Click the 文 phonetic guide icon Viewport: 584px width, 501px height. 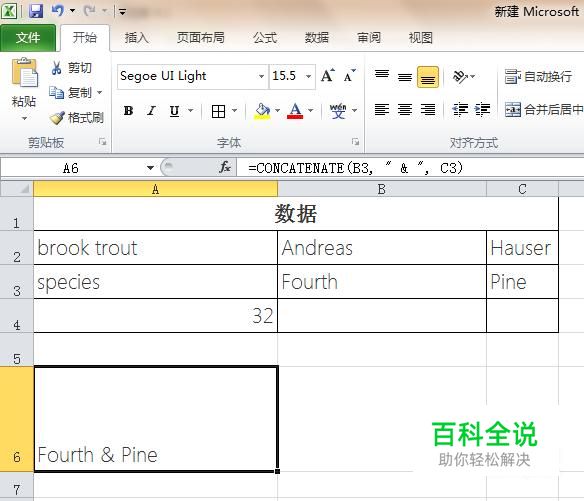(x=338, y=111)
